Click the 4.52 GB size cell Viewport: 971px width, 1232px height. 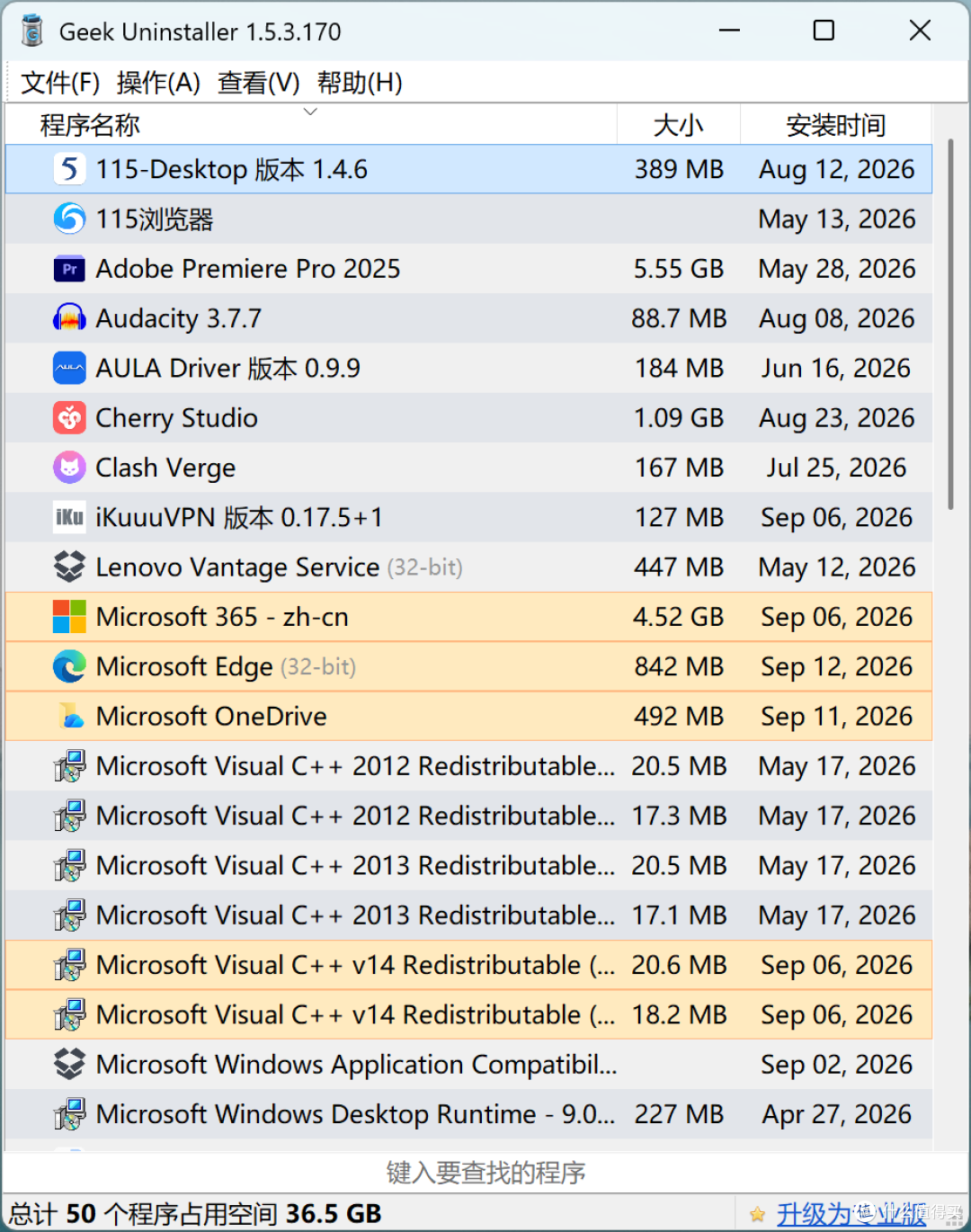pos(679,617)
